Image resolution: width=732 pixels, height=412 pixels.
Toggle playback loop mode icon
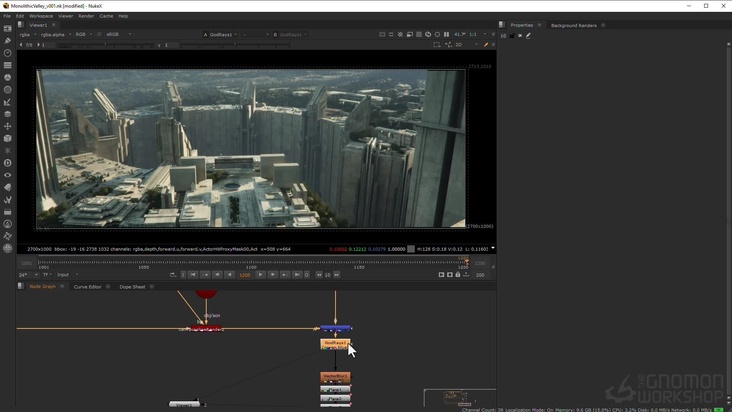pyautogui.click(x=173, y=275)
